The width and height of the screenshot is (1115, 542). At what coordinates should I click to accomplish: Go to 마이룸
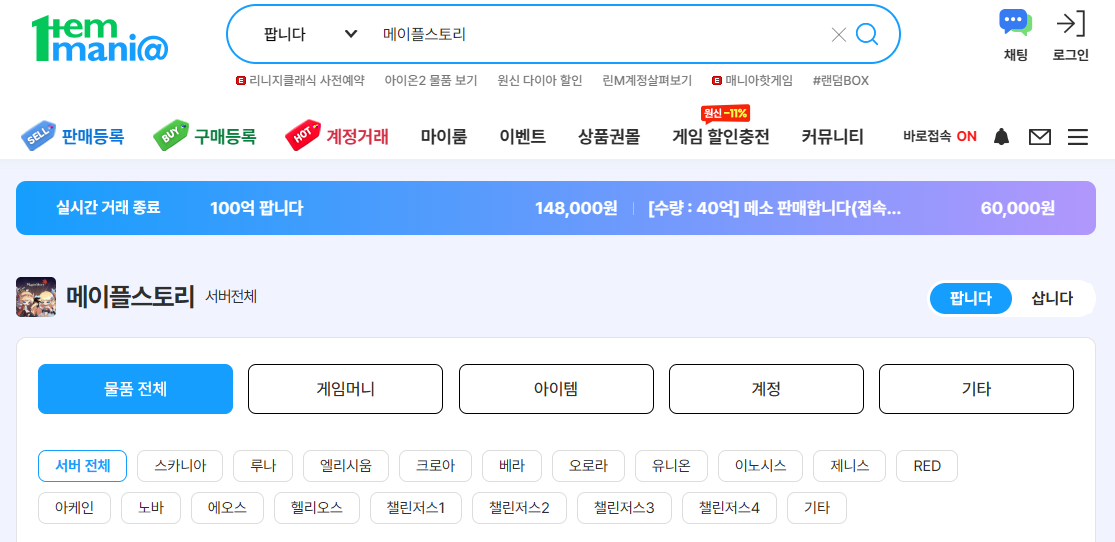coord(444,137)
